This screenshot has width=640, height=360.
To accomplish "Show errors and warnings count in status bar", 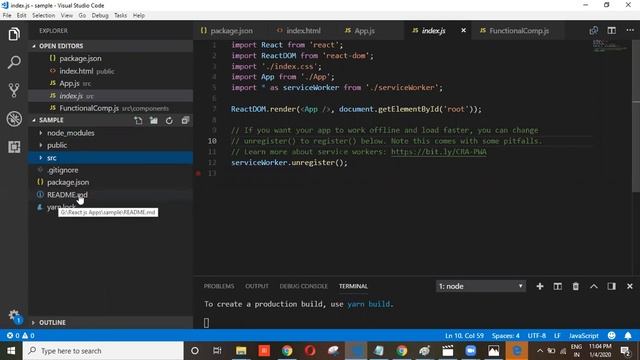I will (20, 336).
